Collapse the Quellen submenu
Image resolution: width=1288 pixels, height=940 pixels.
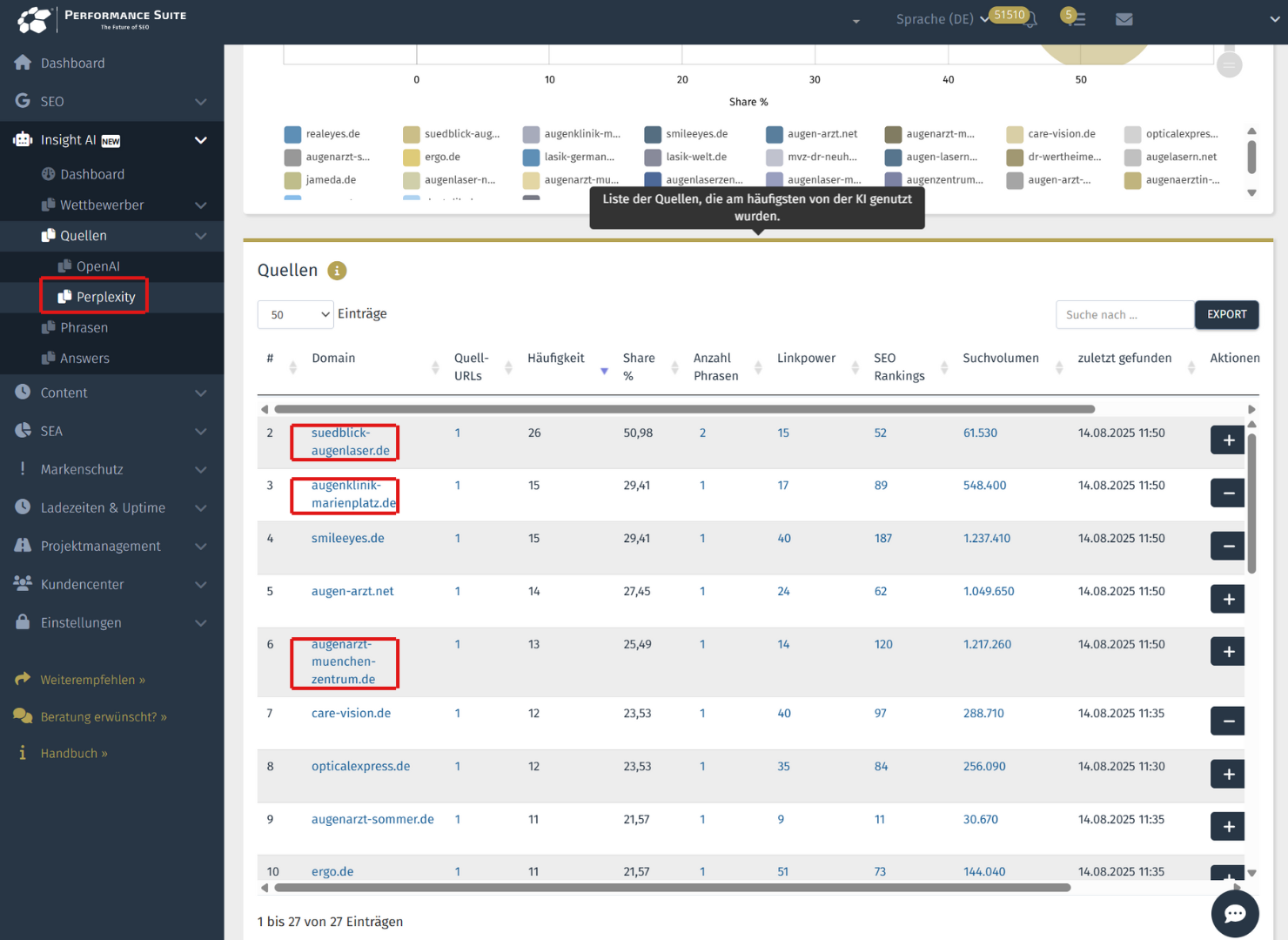coord(201,236)
